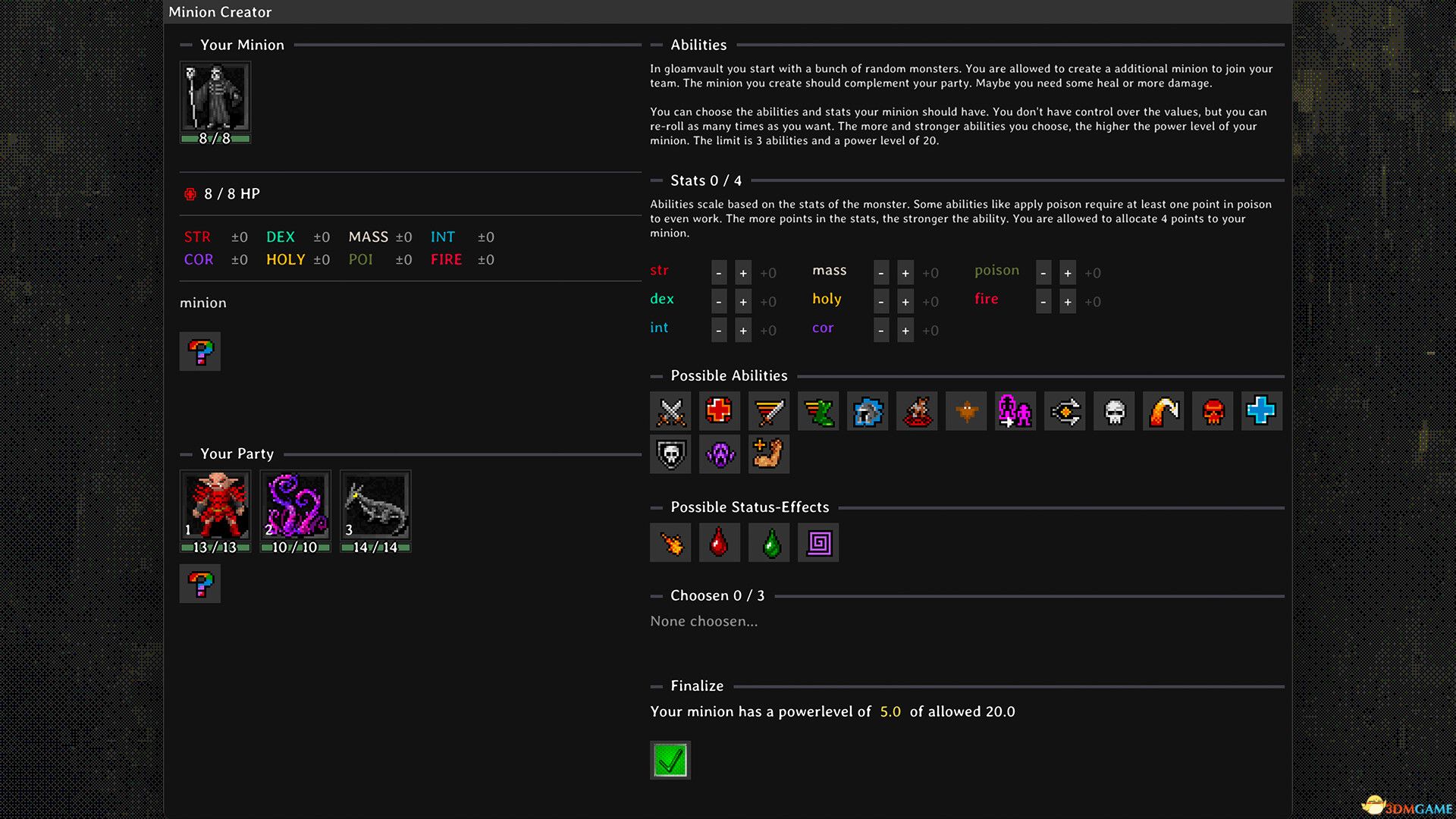Image resolution: width=1456 pixels, height=819 pixels.
Task: Pick the blue plus cross ability
Action: [x=1261, y=412]
